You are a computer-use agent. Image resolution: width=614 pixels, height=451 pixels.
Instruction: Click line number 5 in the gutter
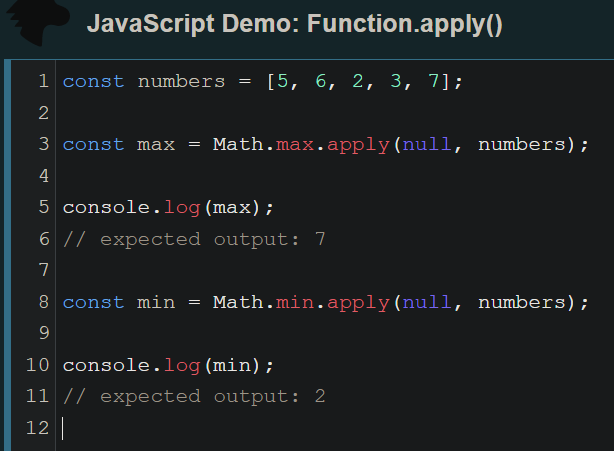[x=43, y=207]
